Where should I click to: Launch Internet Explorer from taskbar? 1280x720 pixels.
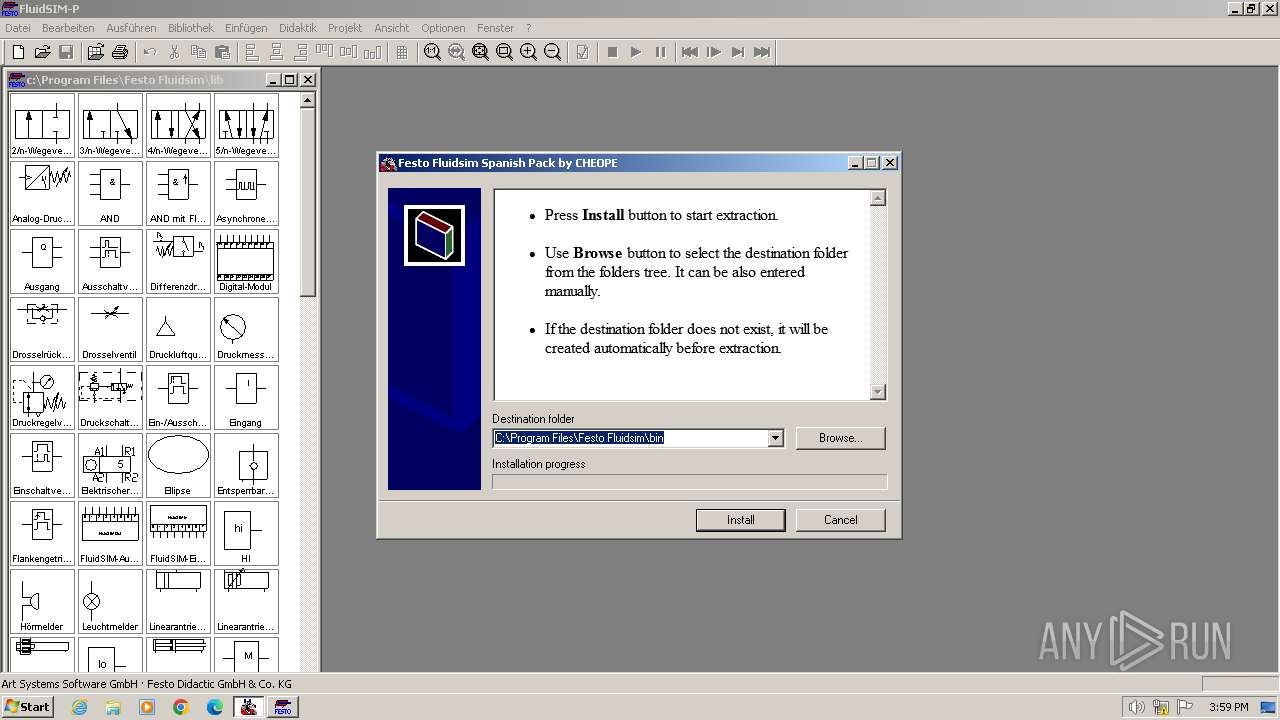[79, 707]
